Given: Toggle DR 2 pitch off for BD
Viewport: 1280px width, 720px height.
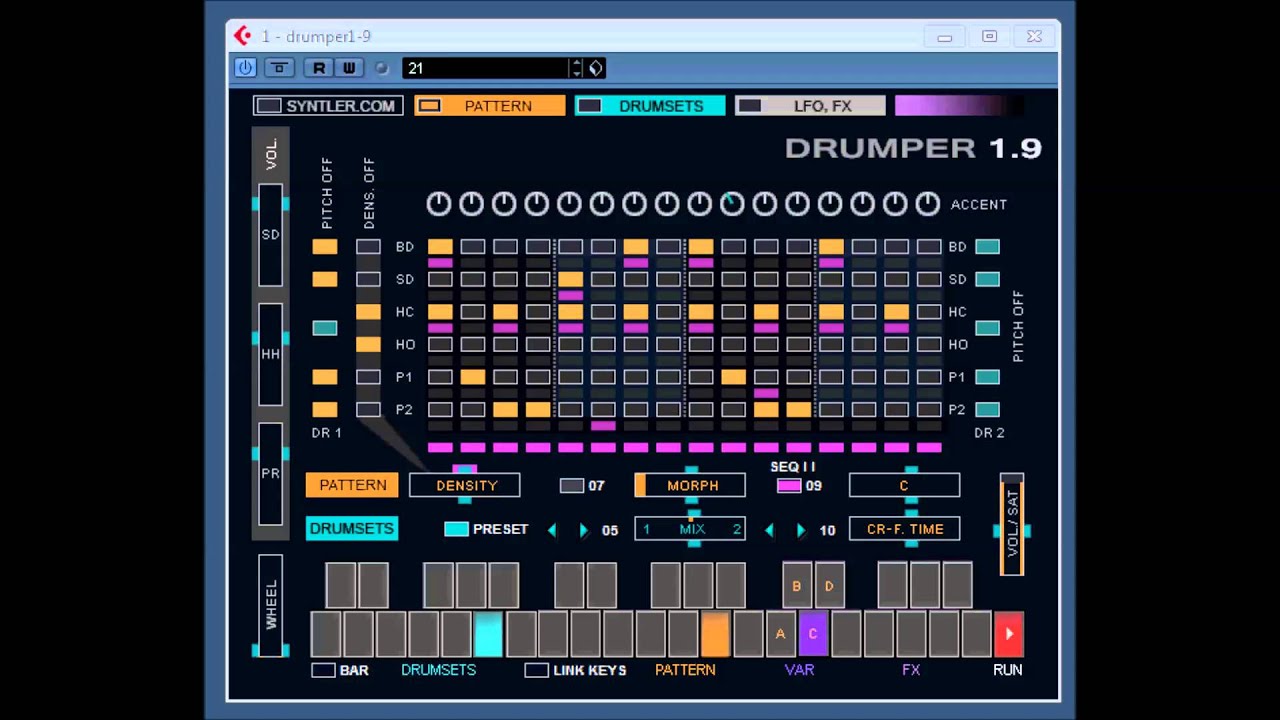Looking at the screenshot, I should (x=987, y=247).
